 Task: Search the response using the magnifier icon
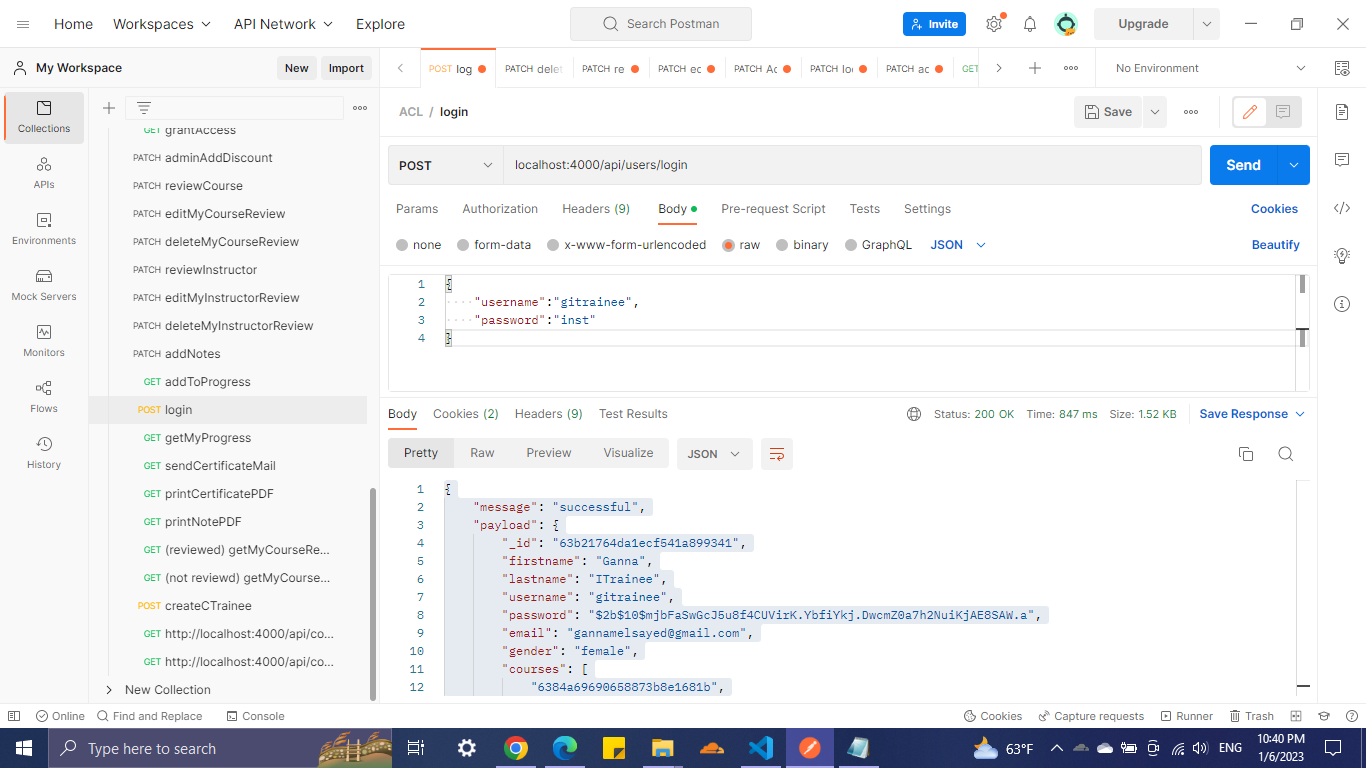tap(1286, 453)
